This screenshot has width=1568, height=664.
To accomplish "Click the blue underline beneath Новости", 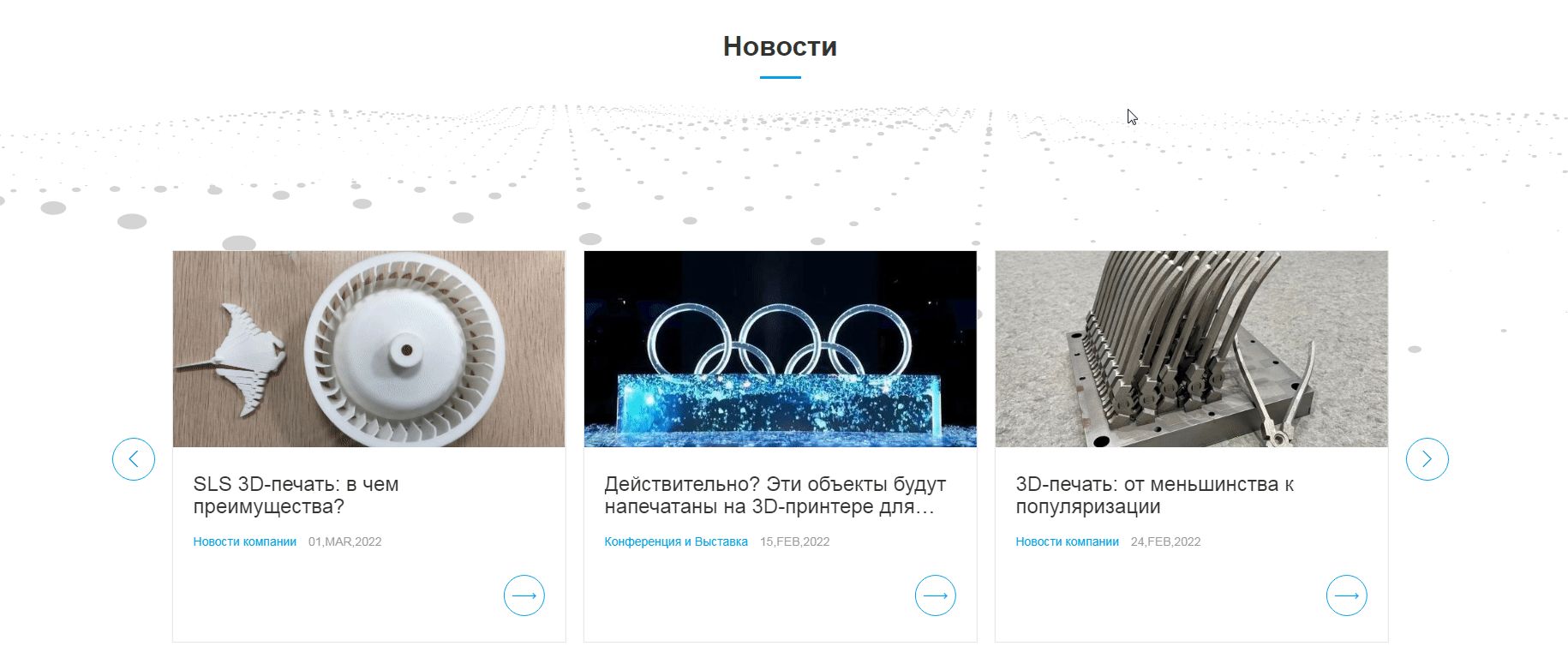I will pos(780,77).
